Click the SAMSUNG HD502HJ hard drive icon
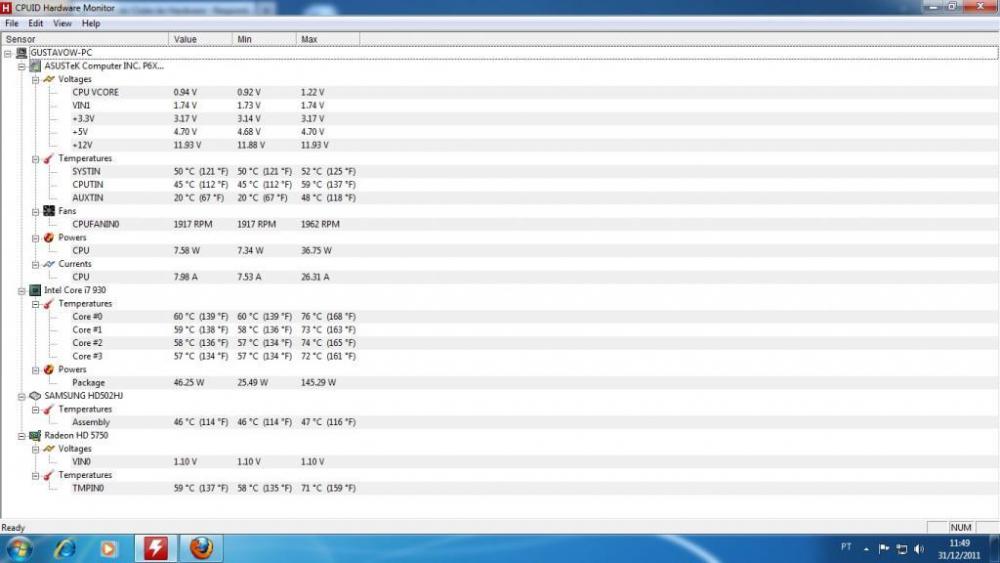The height and width of the screenshot is (563, 1000). pyautogui.click(x=35, y=396)
